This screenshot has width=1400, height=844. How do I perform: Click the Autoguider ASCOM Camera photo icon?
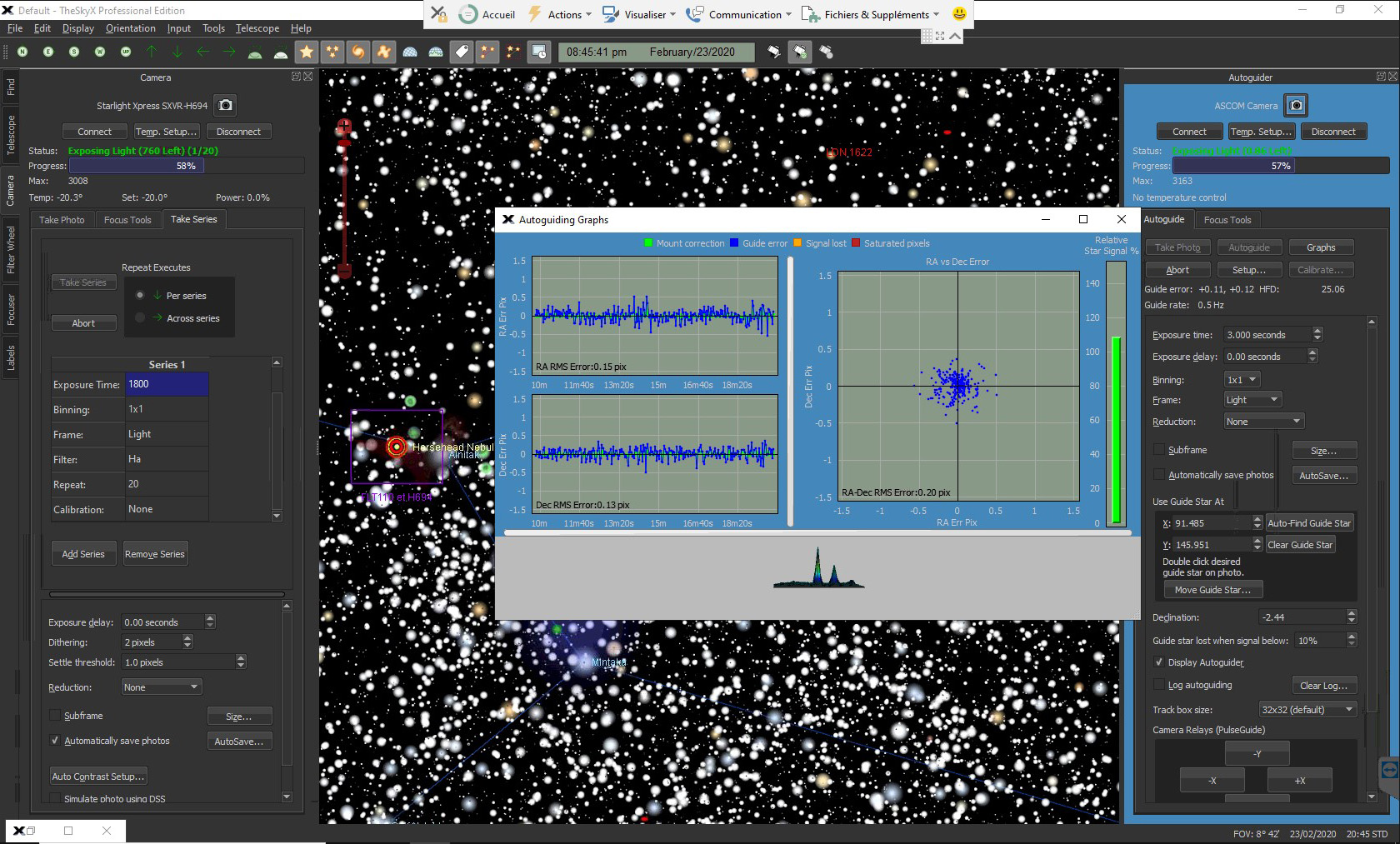1296,106
